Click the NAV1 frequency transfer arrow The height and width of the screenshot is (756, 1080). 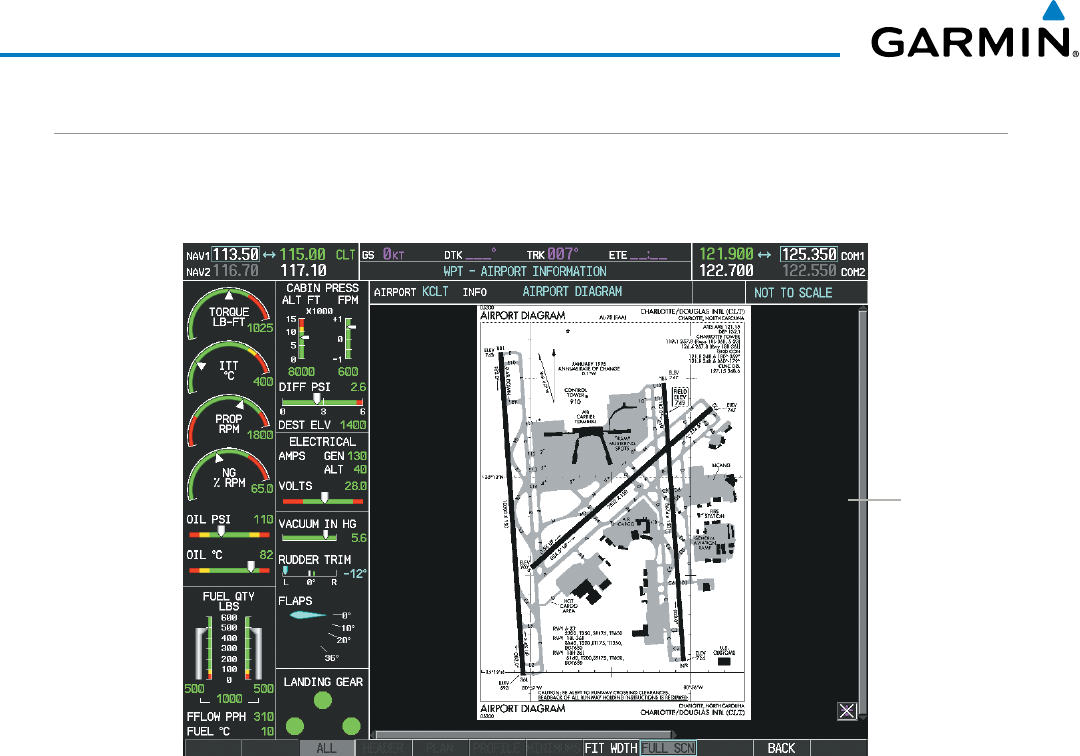[x=269, y=255]
